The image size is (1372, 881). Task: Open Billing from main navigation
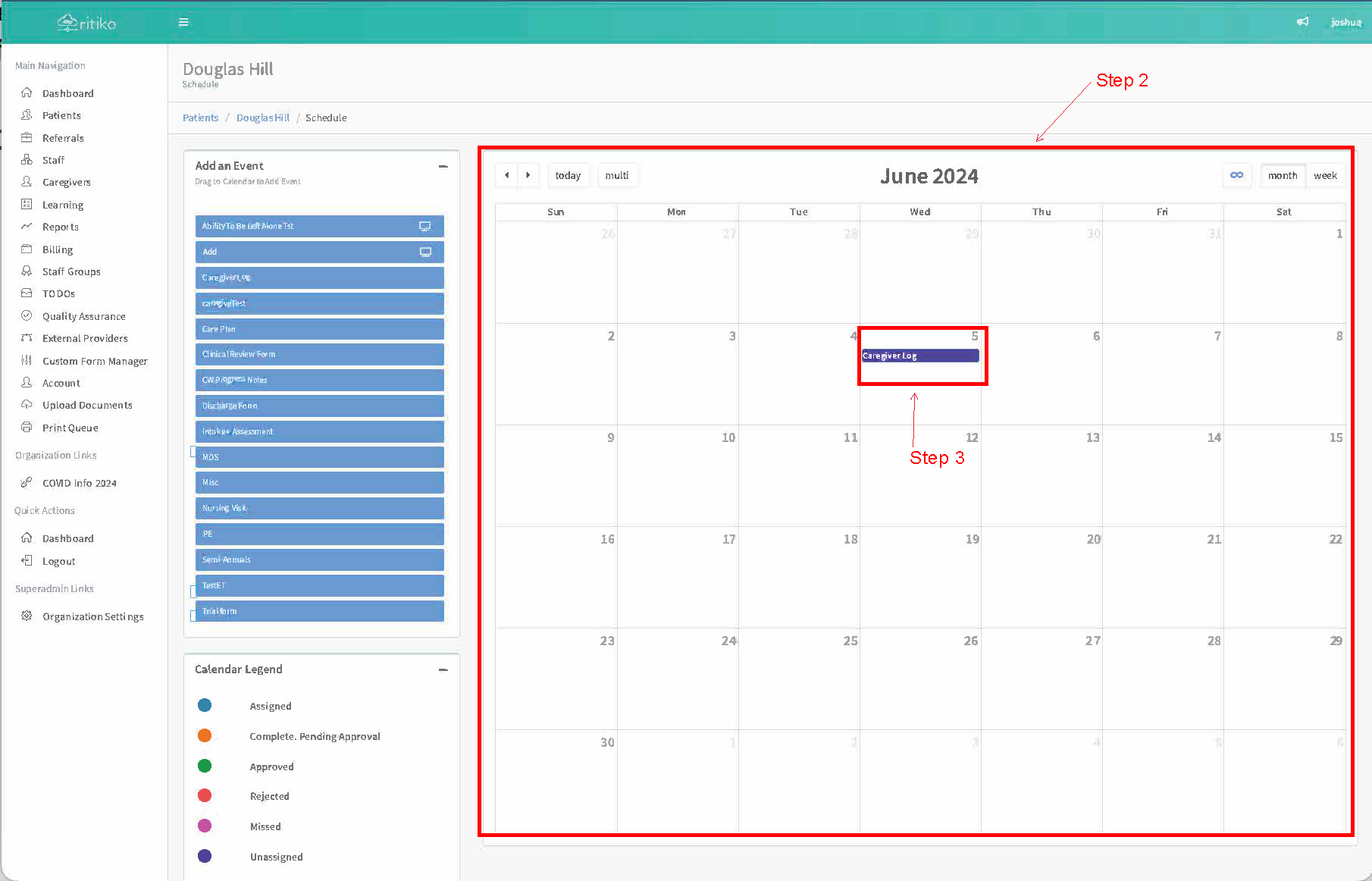(58, 249)
